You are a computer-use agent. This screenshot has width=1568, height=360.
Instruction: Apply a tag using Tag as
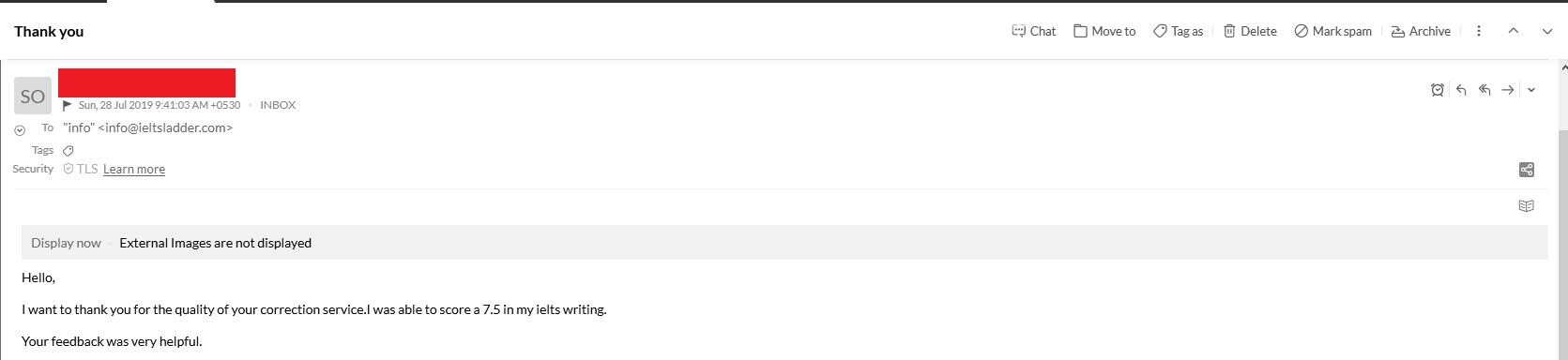[x=1178, y=31]
